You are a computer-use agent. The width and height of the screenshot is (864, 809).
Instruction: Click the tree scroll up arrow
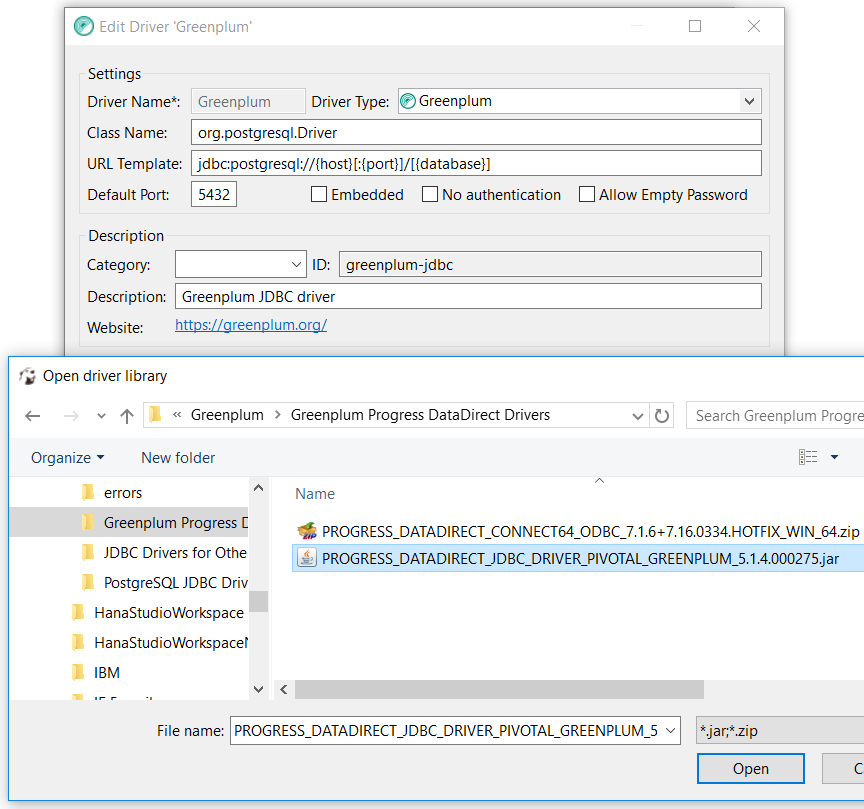tap(258, 488)
